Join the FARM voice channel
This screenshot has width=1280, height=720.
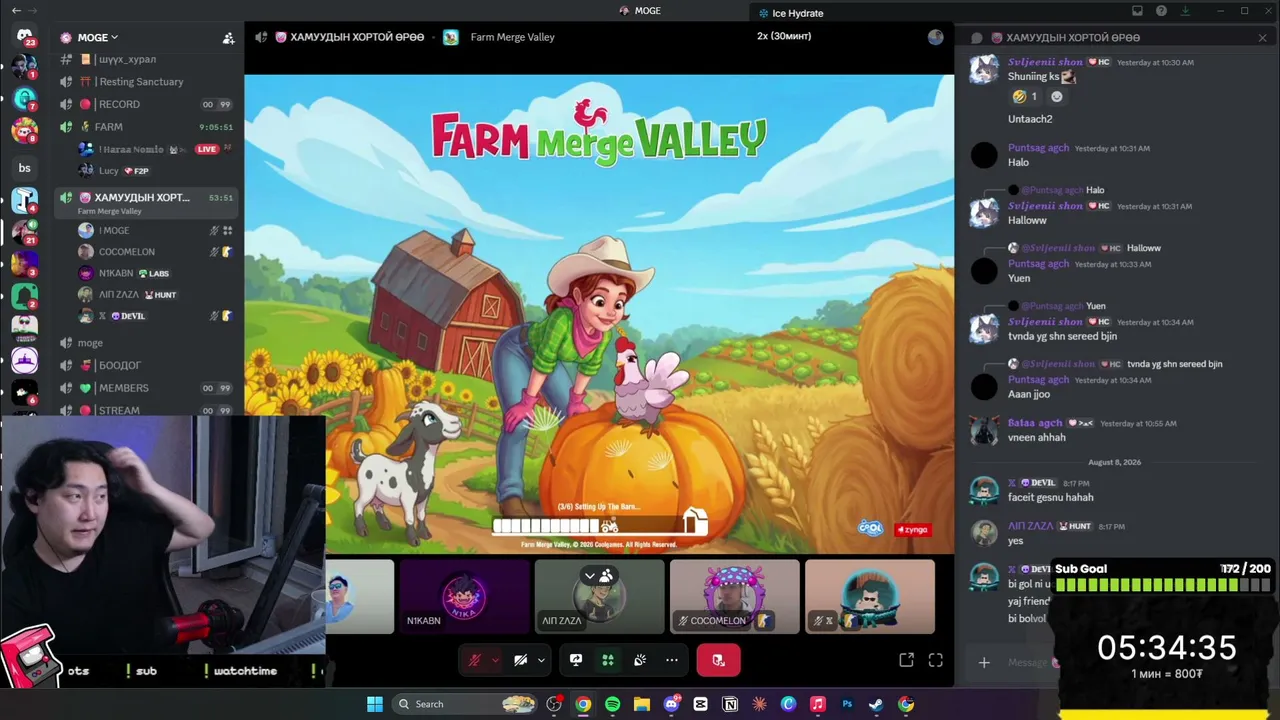click(x=147, y=127)
